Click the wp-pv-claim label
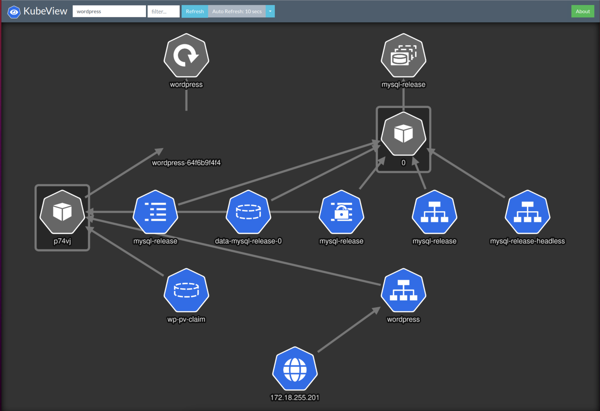 [186, 320]
